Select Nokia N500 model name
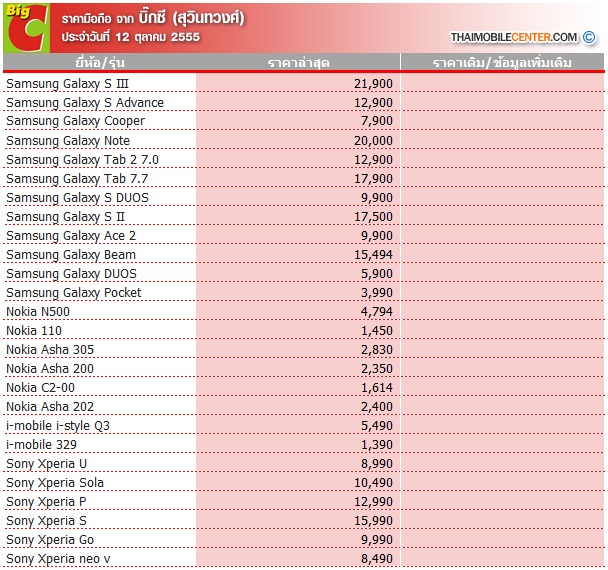The image size is (608, 570). tap(38, 311)
